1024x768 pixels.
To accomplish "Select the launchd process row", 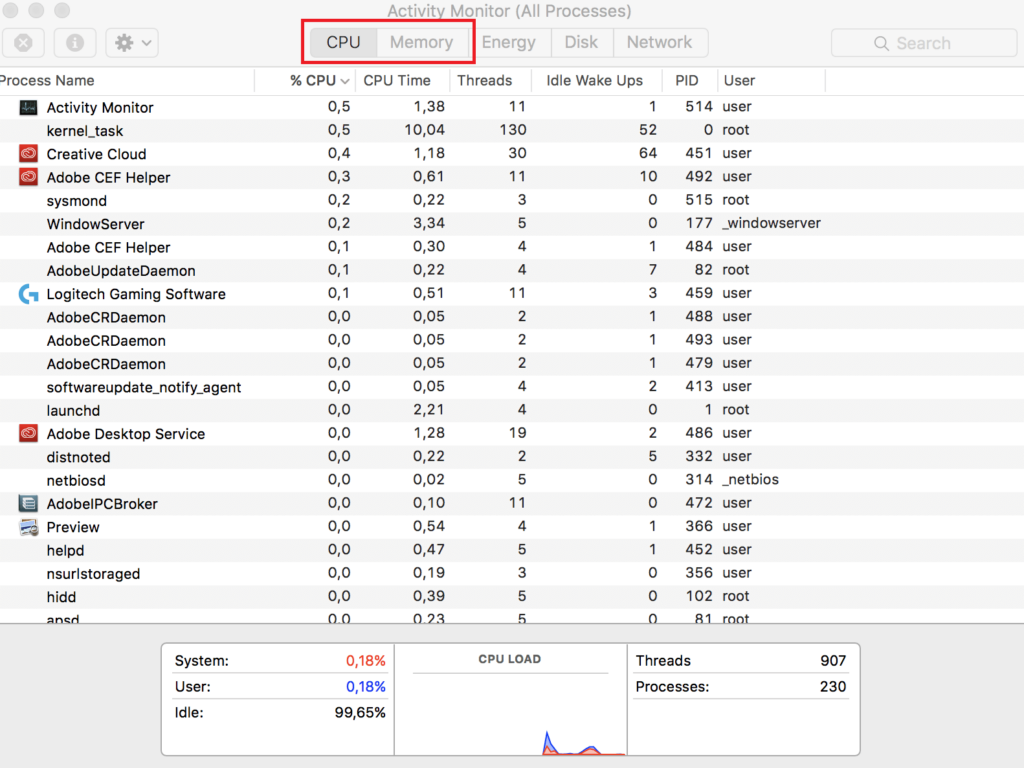I will coord(512,410).
